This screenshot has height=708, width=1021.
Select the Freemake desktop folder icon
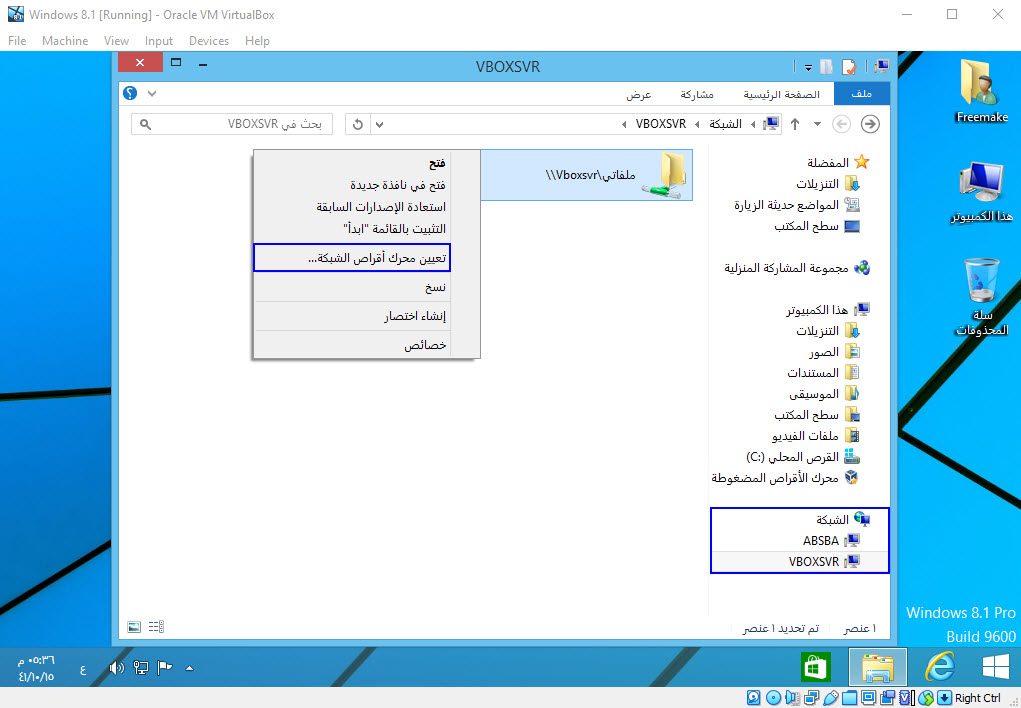982,90
